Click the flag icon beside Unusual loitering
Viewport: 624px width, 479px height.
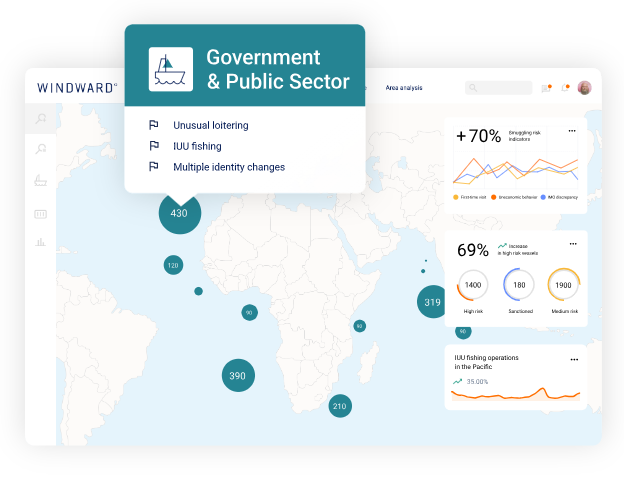point(154,125)
